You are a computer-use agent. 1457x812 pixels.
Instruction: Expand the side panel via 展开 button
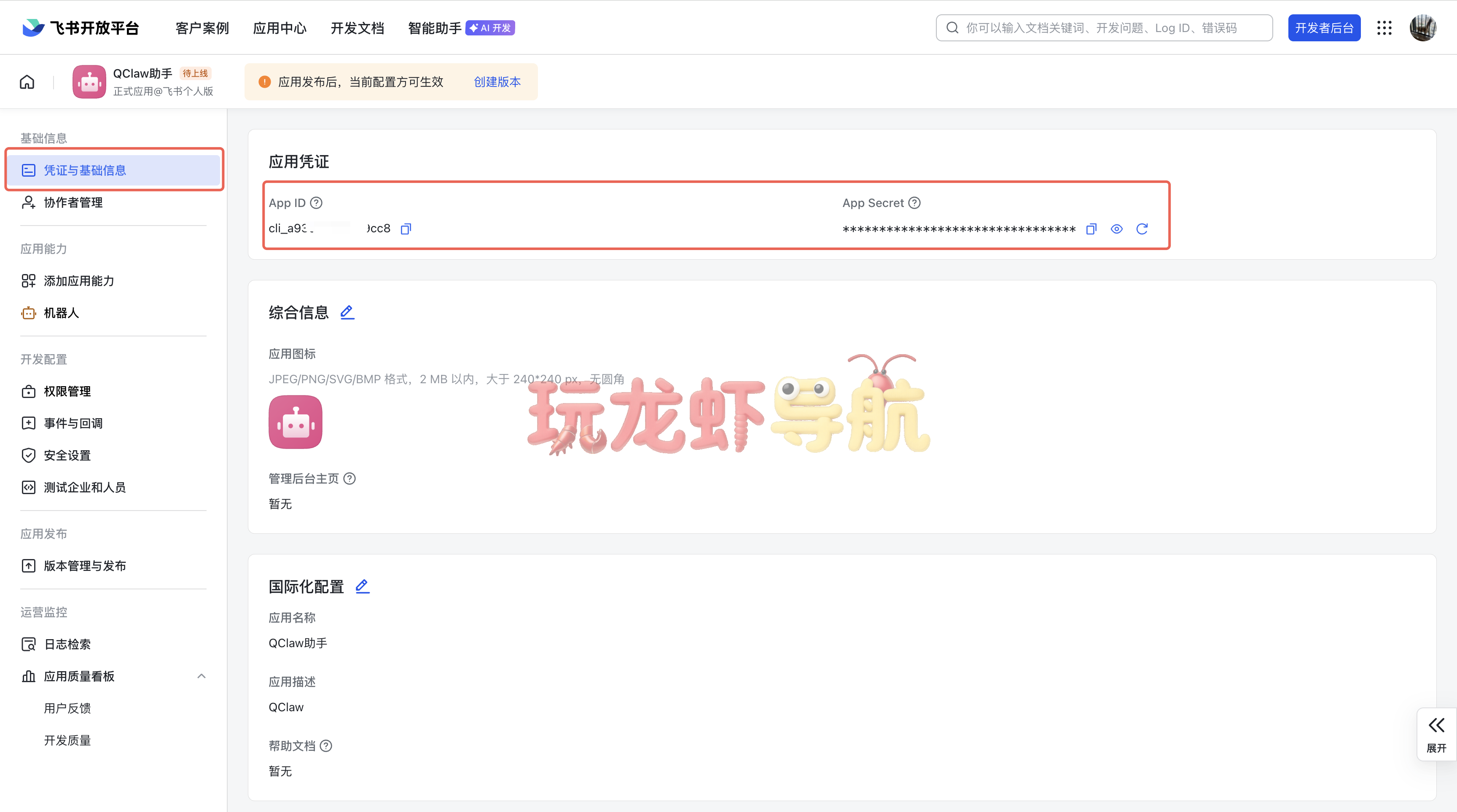[x=1437, y=734]
